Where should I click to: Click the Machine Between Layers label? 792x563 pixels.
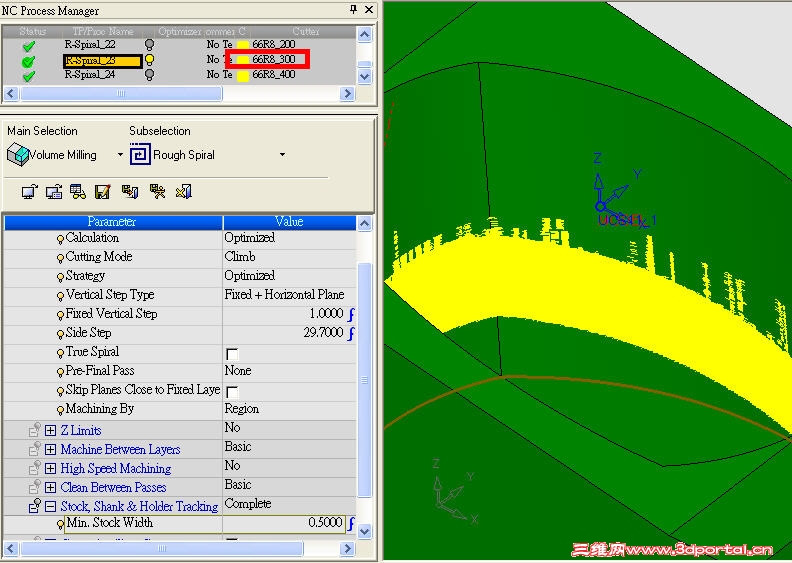pos(120,449)
